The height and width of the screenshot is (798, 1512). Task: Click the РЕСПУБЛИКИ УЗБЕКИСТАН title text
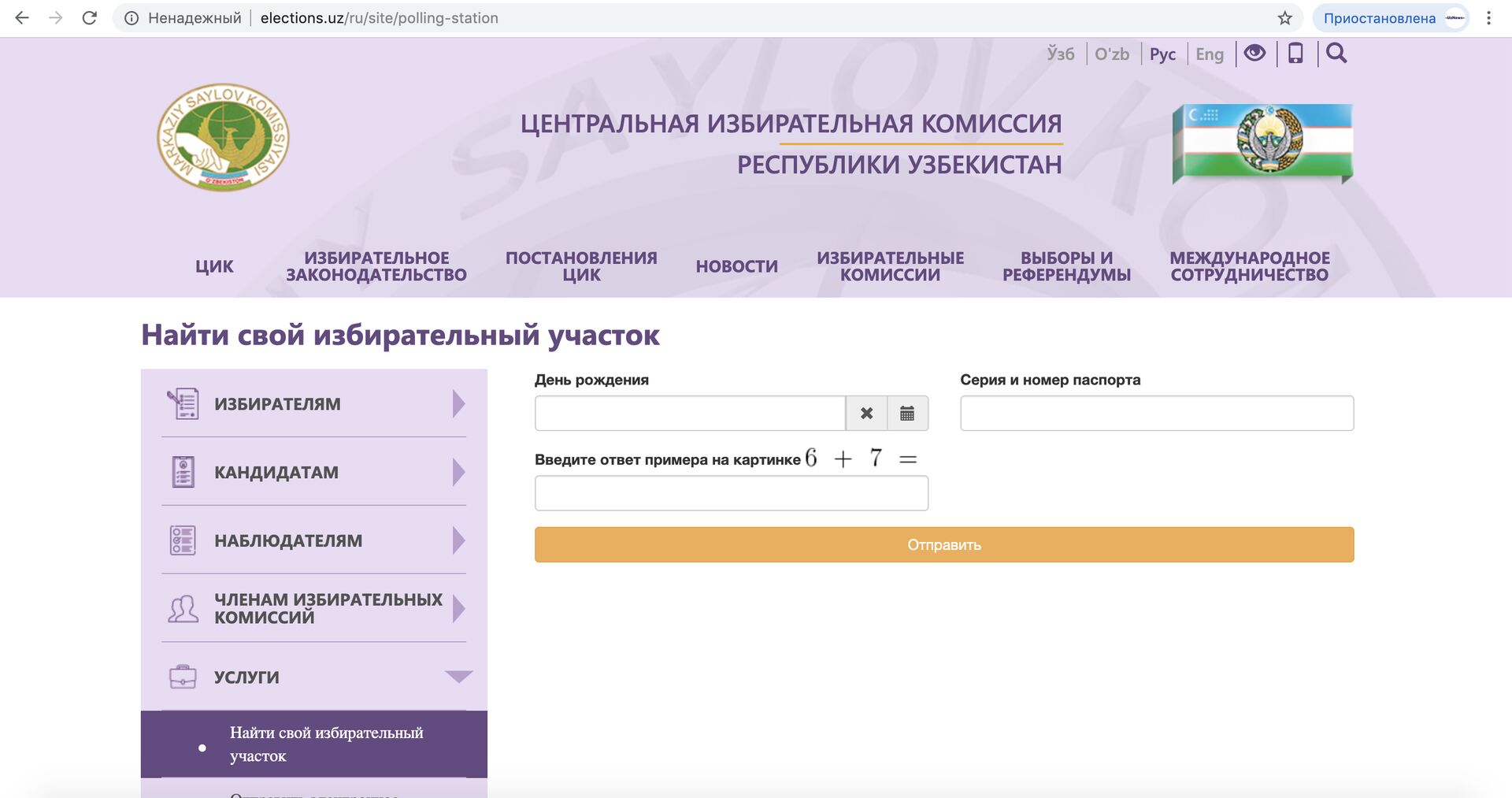[x=899, y=165]
